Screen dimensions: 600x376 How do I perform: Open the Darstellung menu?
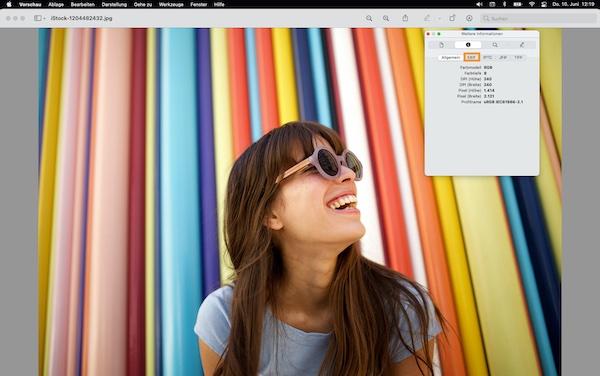114,5
